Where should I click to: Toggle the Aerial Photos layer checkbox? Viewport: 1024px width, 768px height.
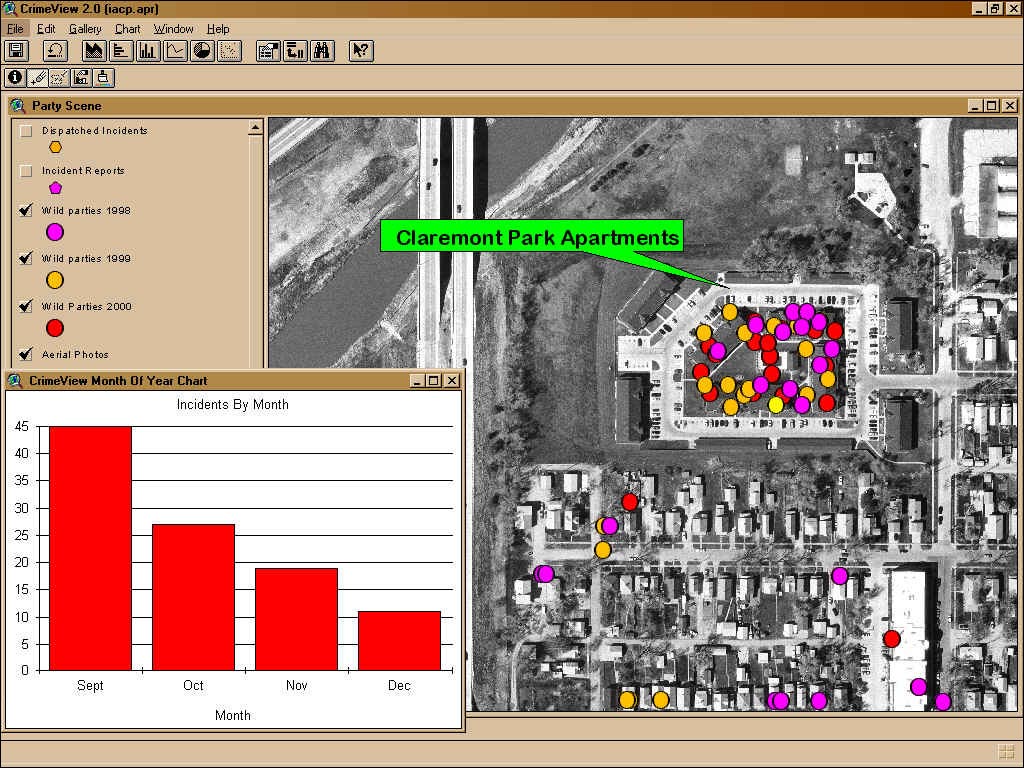[25, 354]
